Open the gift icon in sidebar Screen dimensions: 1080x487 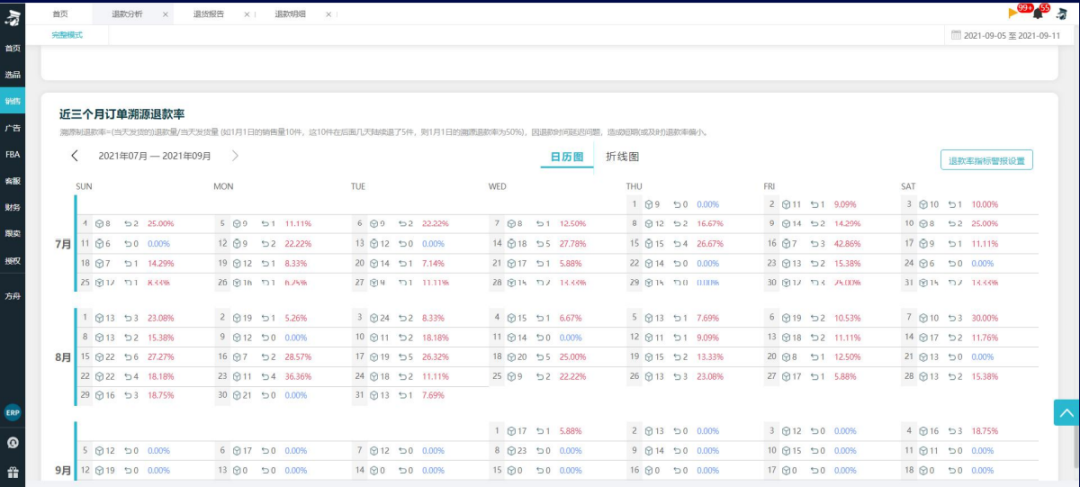tap(12, 473)
